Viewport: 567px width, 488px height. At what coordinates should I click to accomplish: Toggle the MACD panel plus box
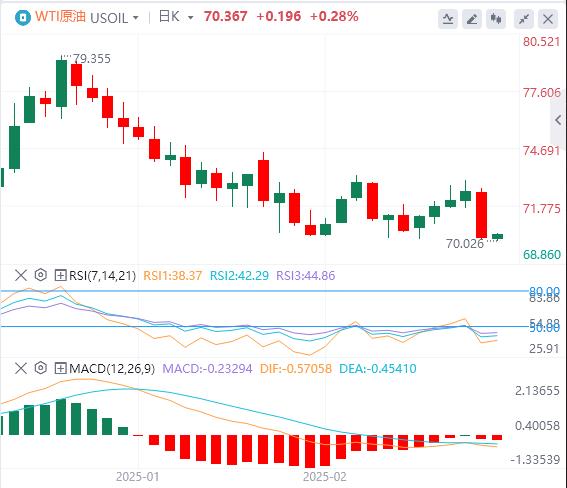pyautogui.click(x=60, y=368)
